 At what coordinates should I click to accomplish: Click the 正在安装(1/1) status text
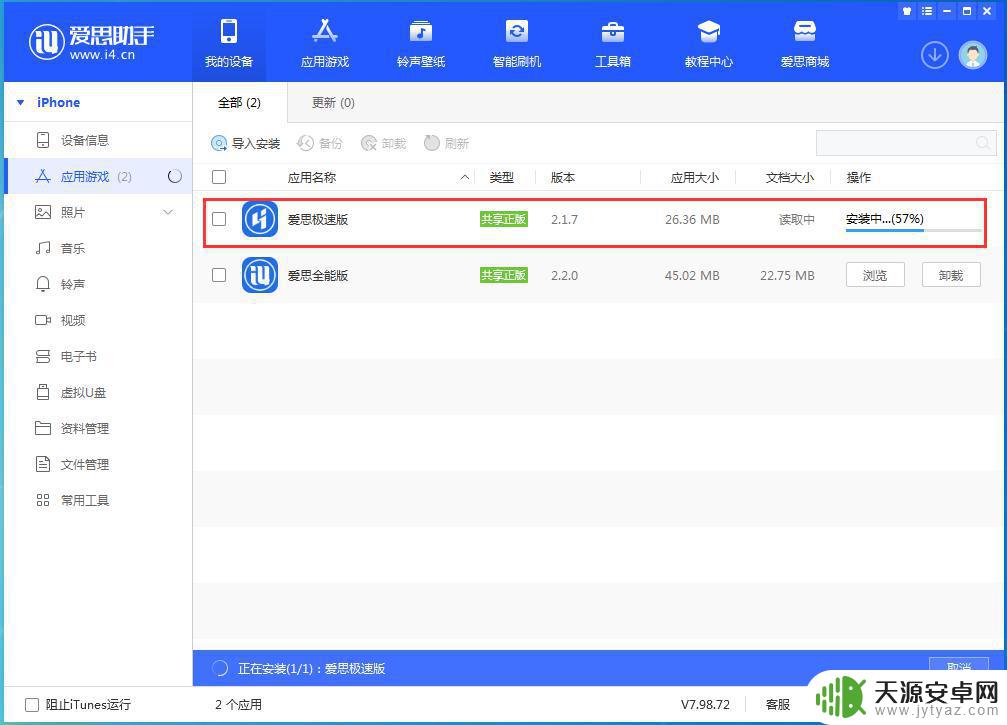(311, 668)
